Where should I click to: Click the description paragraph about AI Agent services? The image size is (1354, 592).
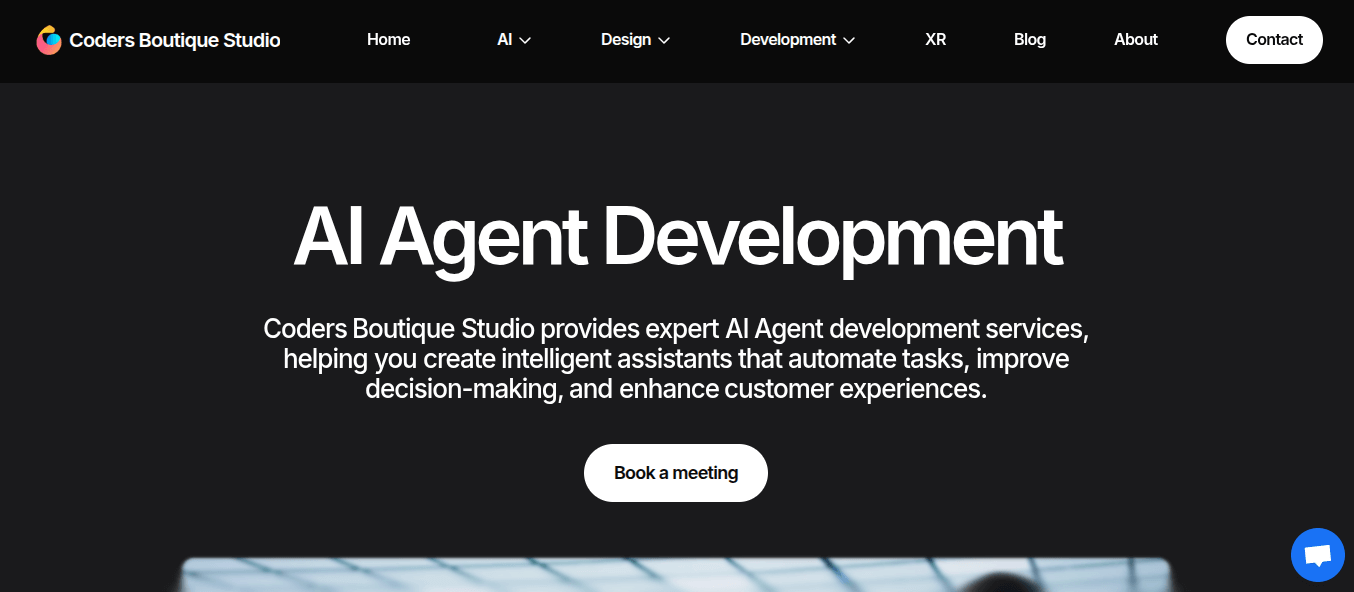point(676,358)
